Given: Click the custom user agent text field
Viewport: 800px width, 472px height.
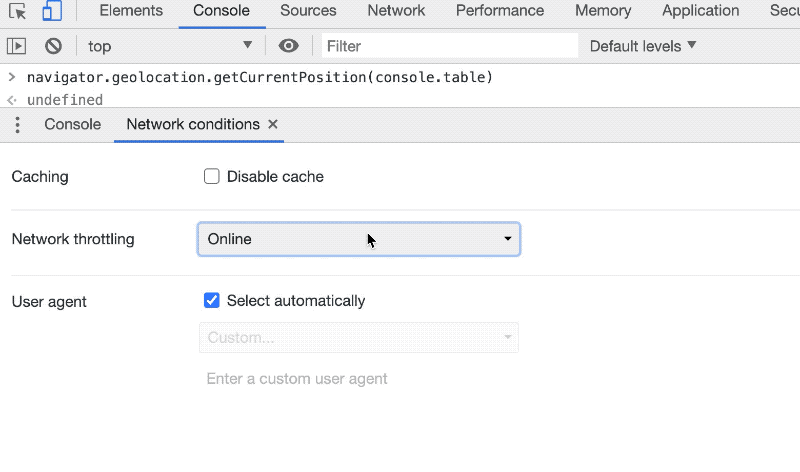Looking at the screenshot, I should (x=360, y=379).
